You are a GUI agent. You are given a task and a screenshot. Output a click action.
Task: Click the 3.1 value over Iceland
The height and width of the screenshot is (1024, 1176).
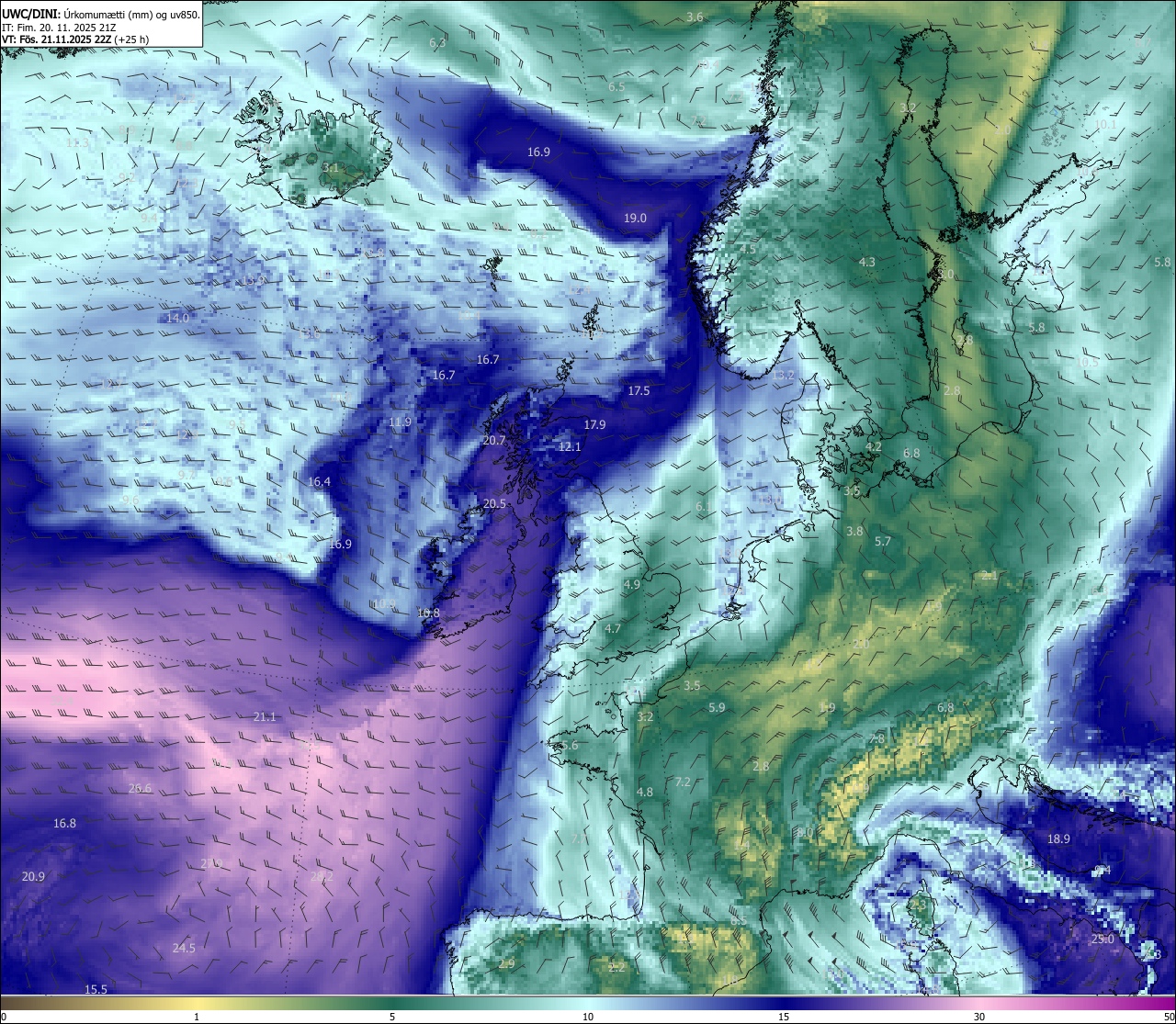tap(331, 168)
